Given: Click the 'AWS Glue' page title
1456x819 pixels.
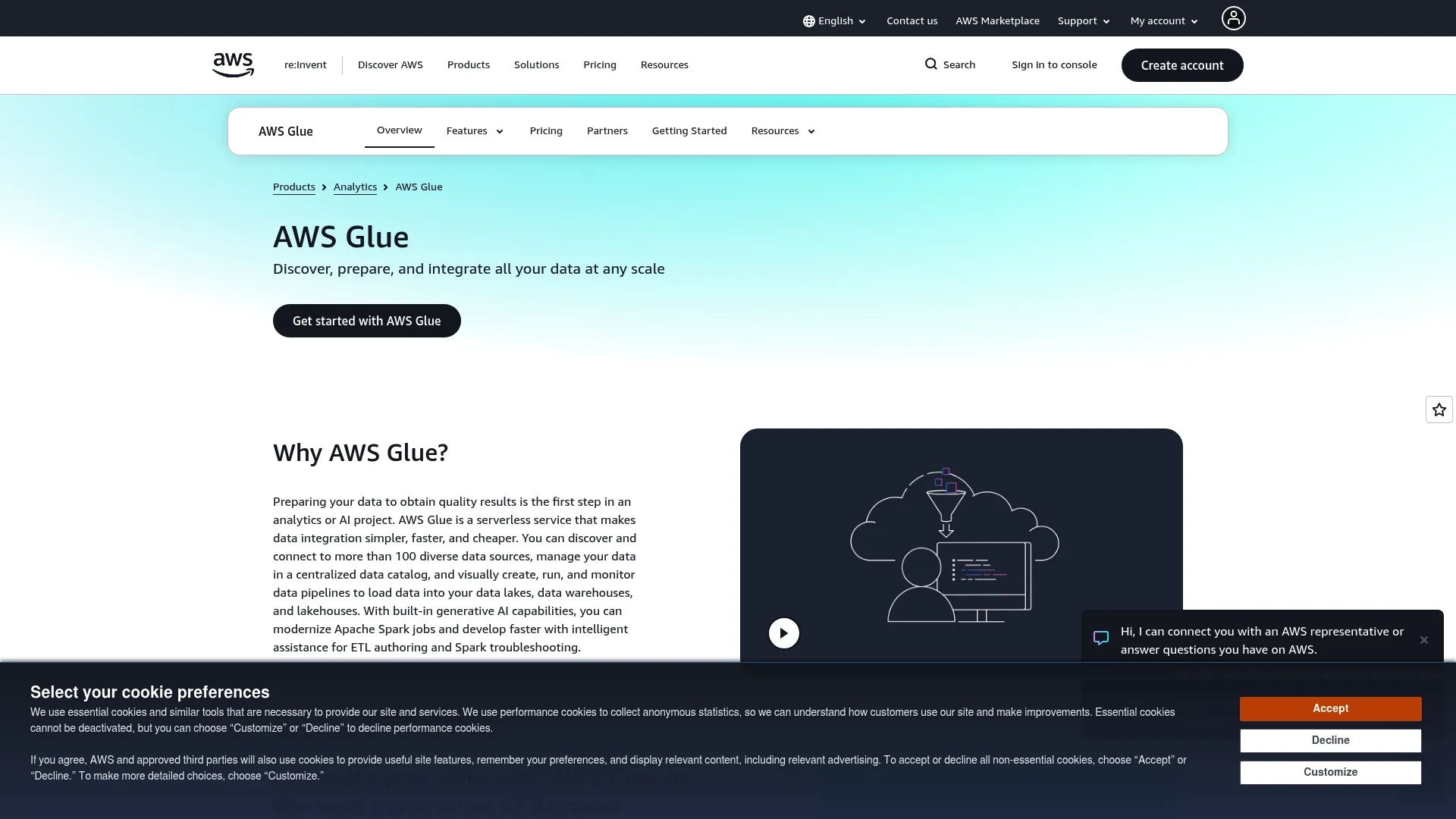Looking at the screenshot, I should pyautogui.click(x=340, y=237).
